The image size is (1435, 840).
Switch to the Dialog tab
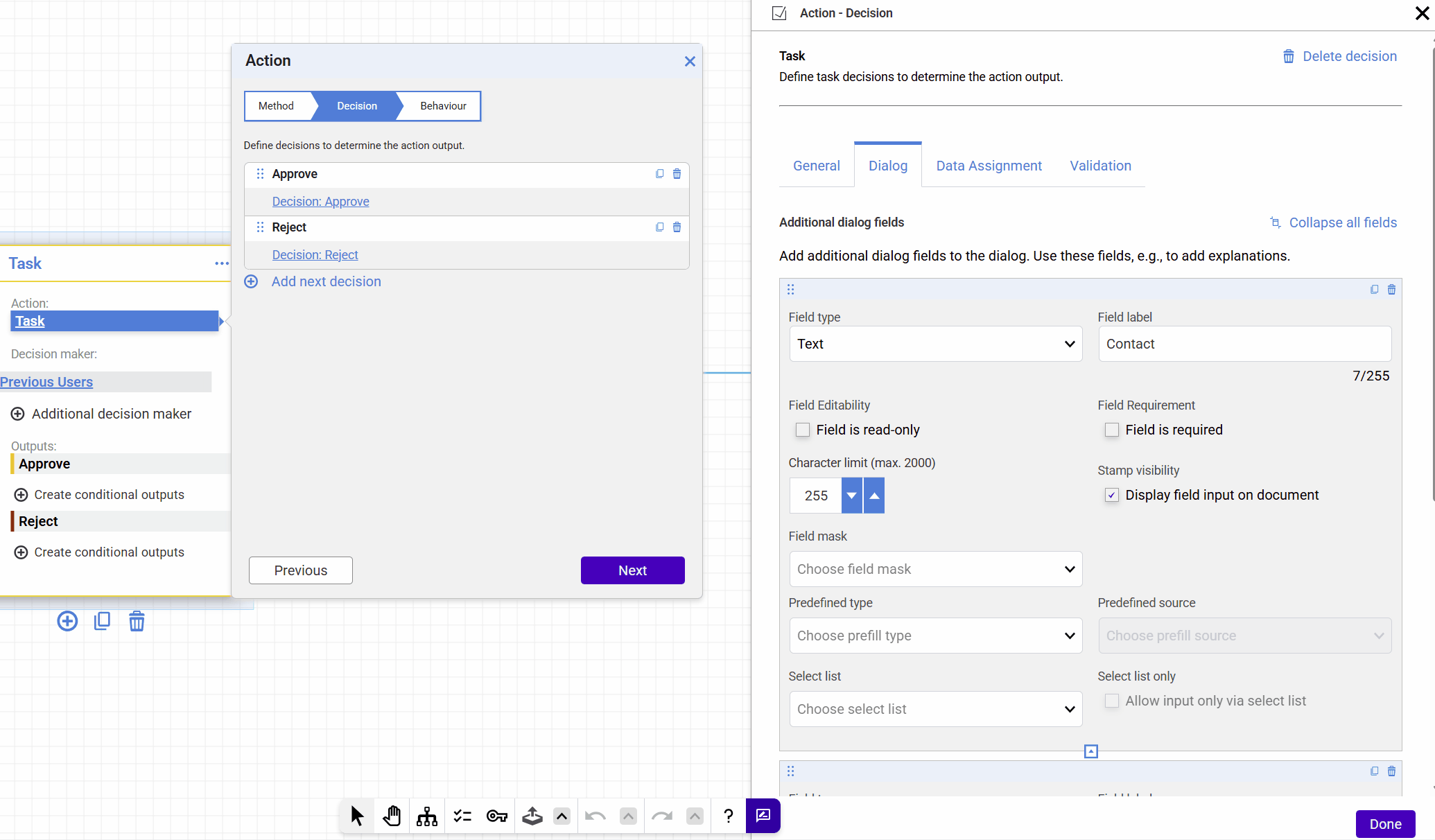click(888, 166)
